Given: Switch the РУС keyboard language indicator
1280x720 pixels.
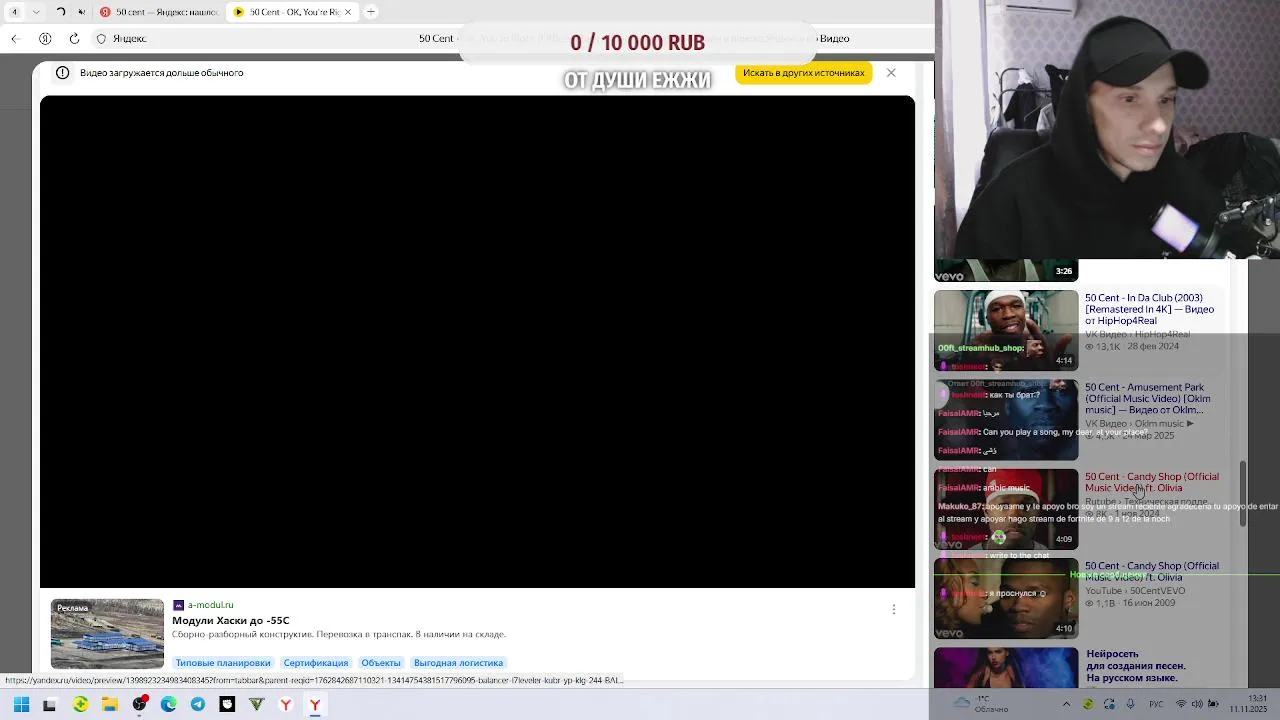Looking at the screenshot, I should click(1157, 704).
